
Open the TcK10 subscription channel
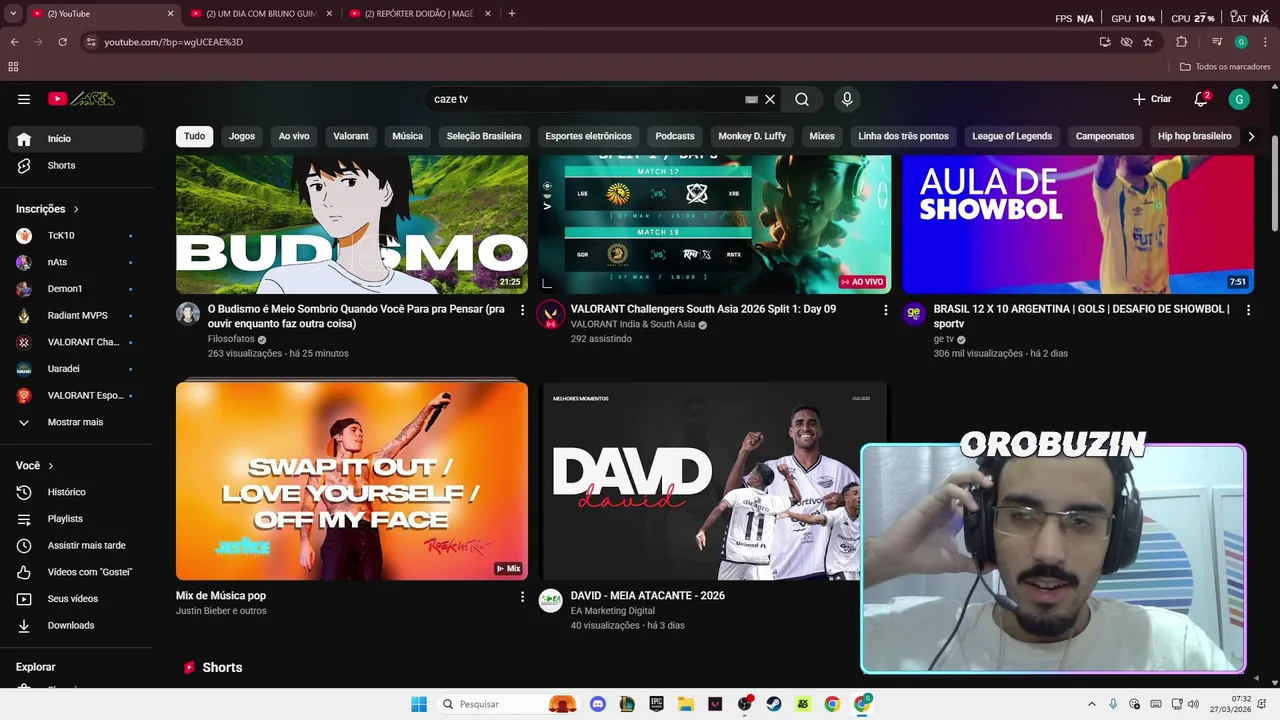76,235
